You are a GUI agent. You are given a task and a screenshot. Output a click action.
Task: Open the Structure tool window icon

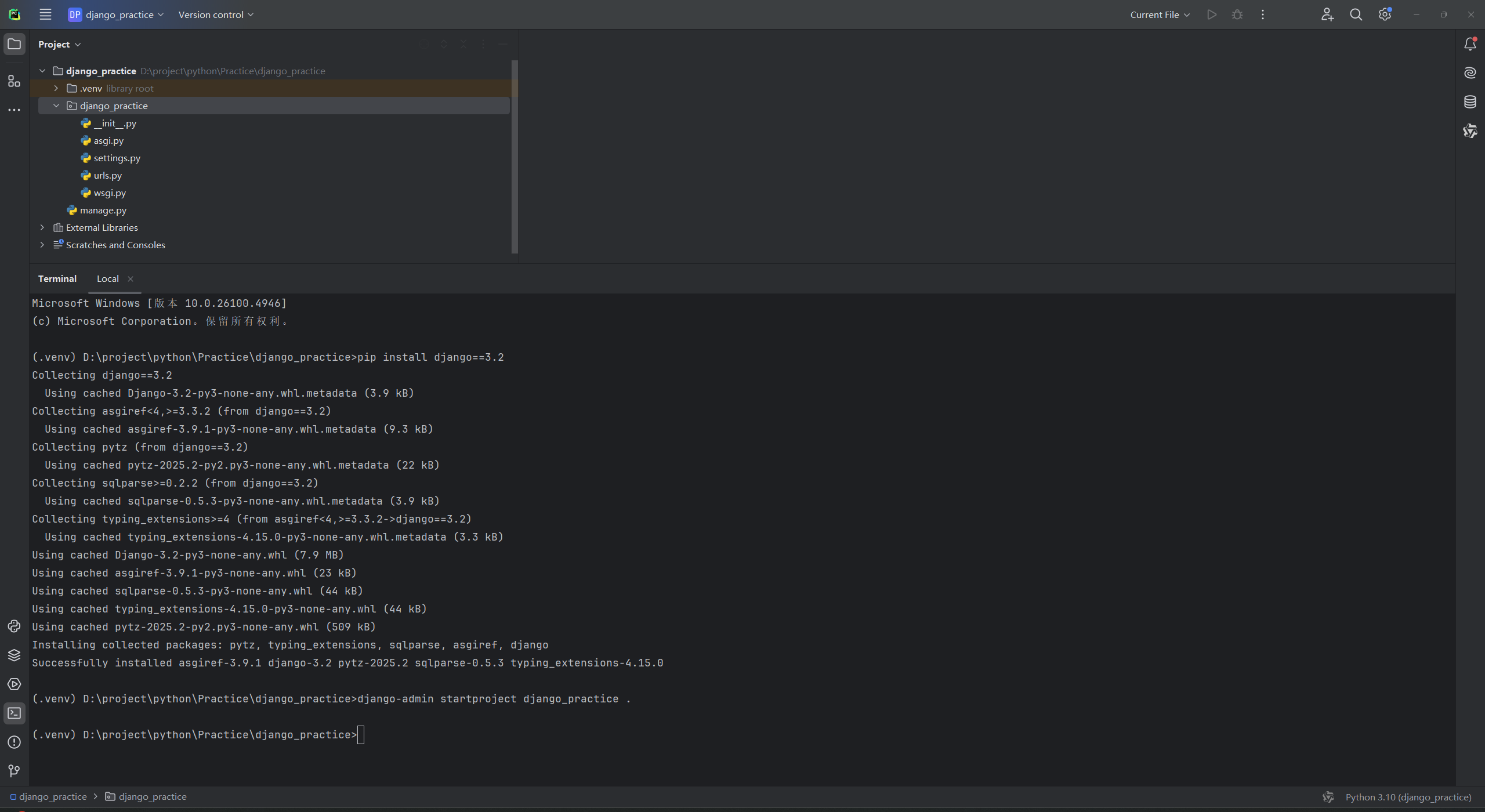coord(14,81)
